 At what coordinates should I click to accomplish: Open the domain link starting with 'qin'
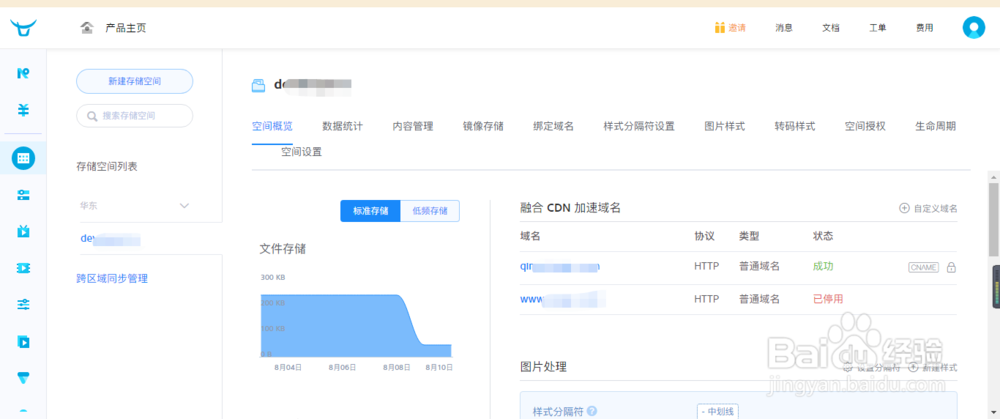tap(560, 267)
